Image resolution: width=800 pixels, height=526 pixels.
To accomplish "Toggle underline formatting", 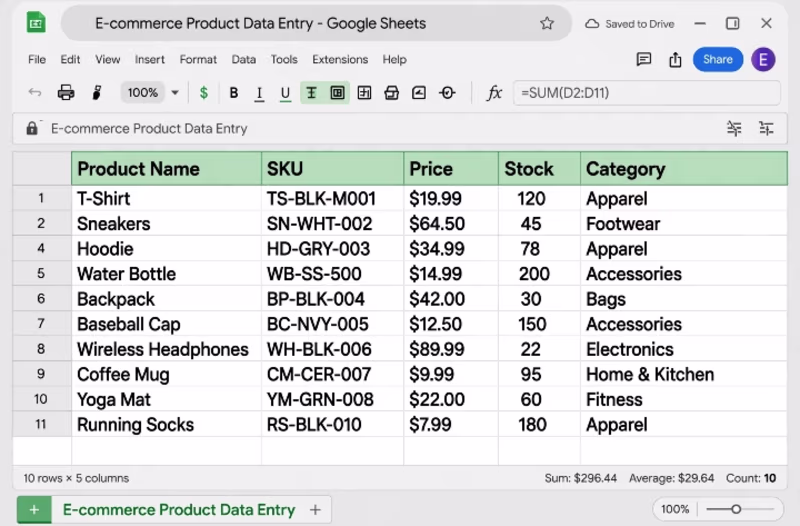I will (x=285, y=93).
